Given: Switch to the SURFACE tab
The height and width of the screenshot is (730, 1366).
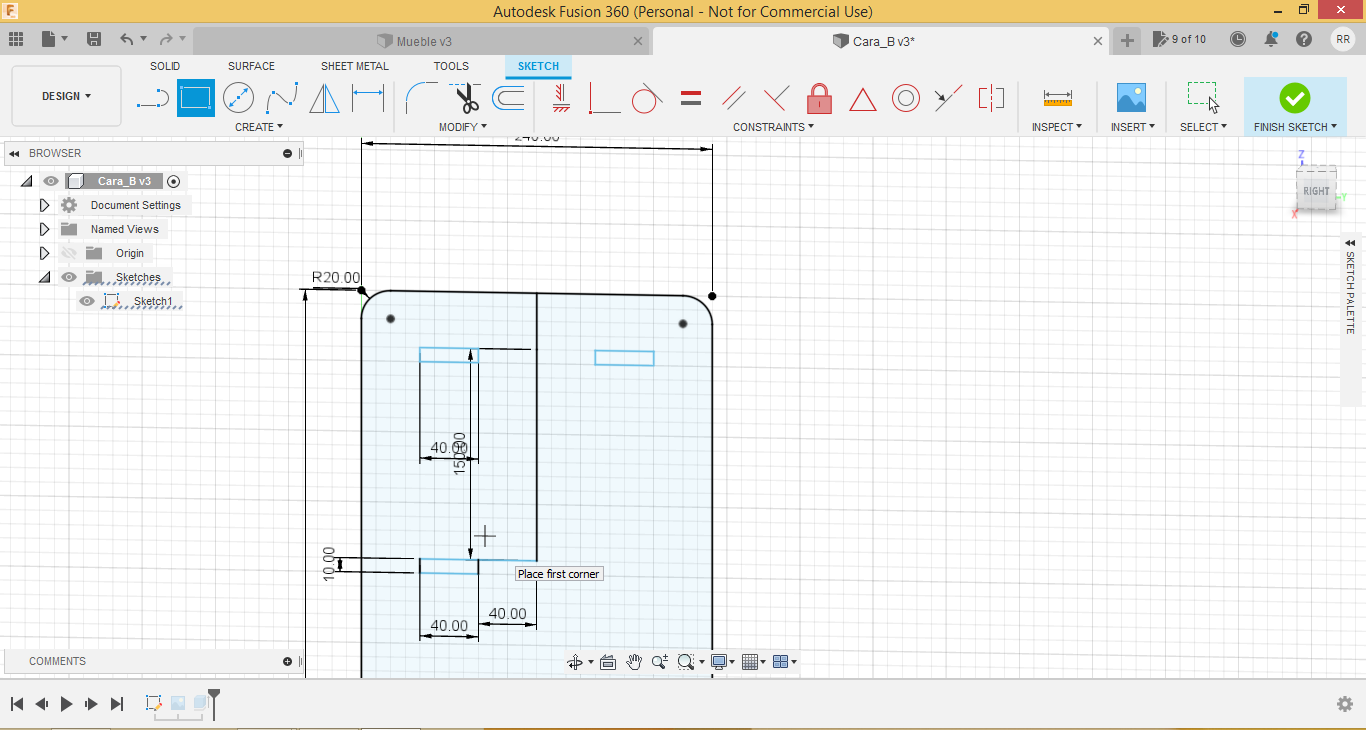Looking at the screenshot, I should [x=251, y=66].
